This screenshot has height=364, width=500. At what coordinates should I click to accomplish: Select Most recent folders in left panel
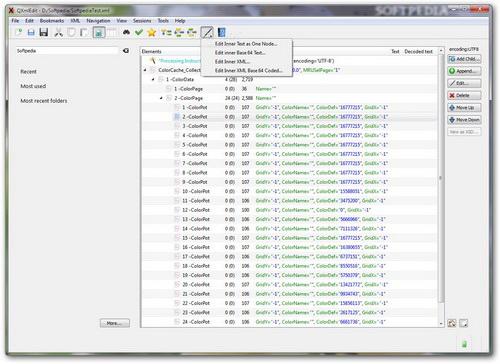[44, 101]
